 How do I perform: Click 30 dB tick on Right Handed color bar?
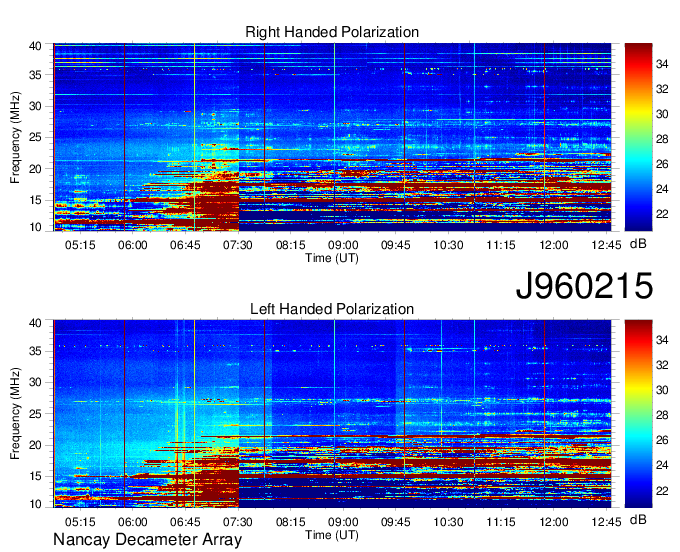click(662, 114)
